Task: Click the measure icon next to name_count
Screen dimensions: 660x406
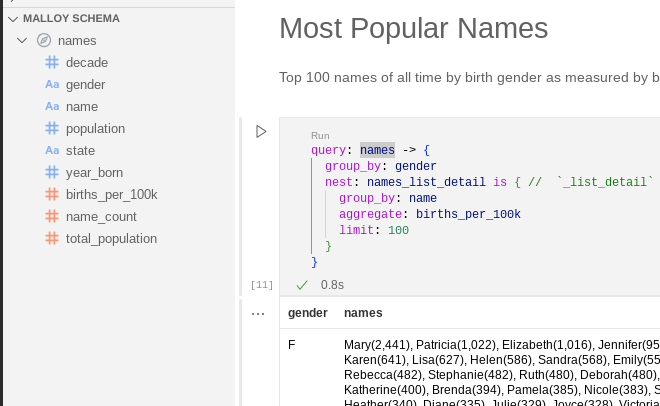Action: (52, 216)
